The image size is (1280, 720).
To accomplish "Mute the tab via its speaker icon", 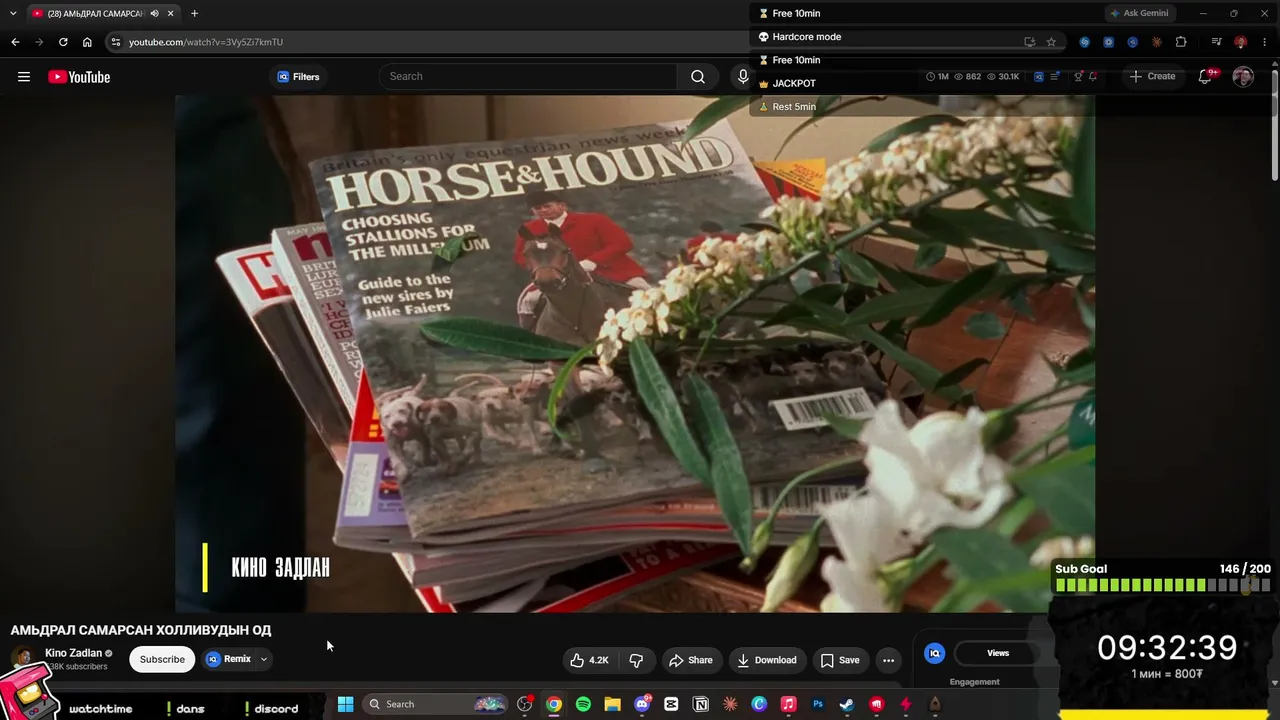I will click(x=155, y=13).
